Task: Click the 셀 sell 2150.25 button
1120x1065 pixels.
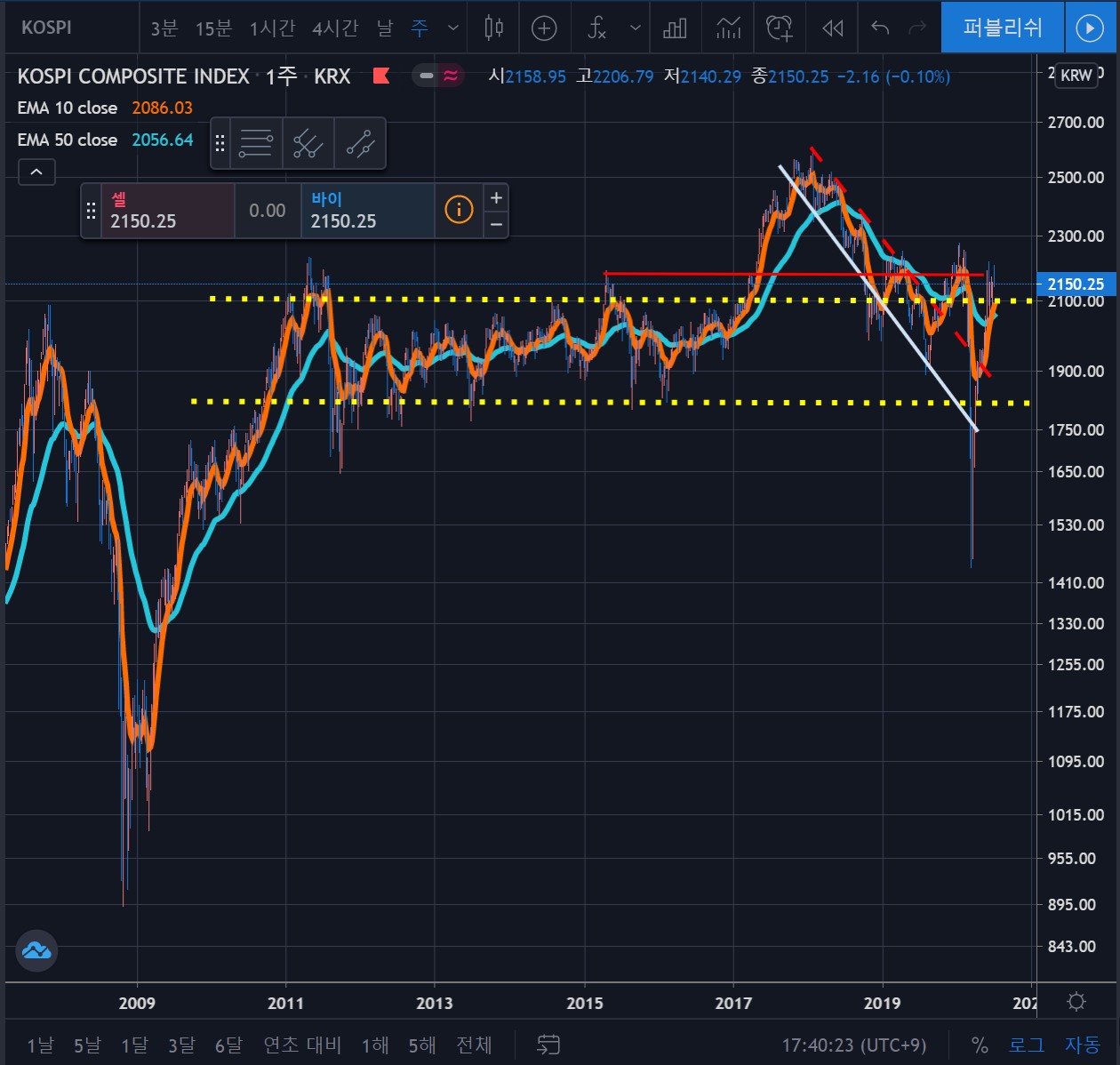Action: [x=168, y=211]
